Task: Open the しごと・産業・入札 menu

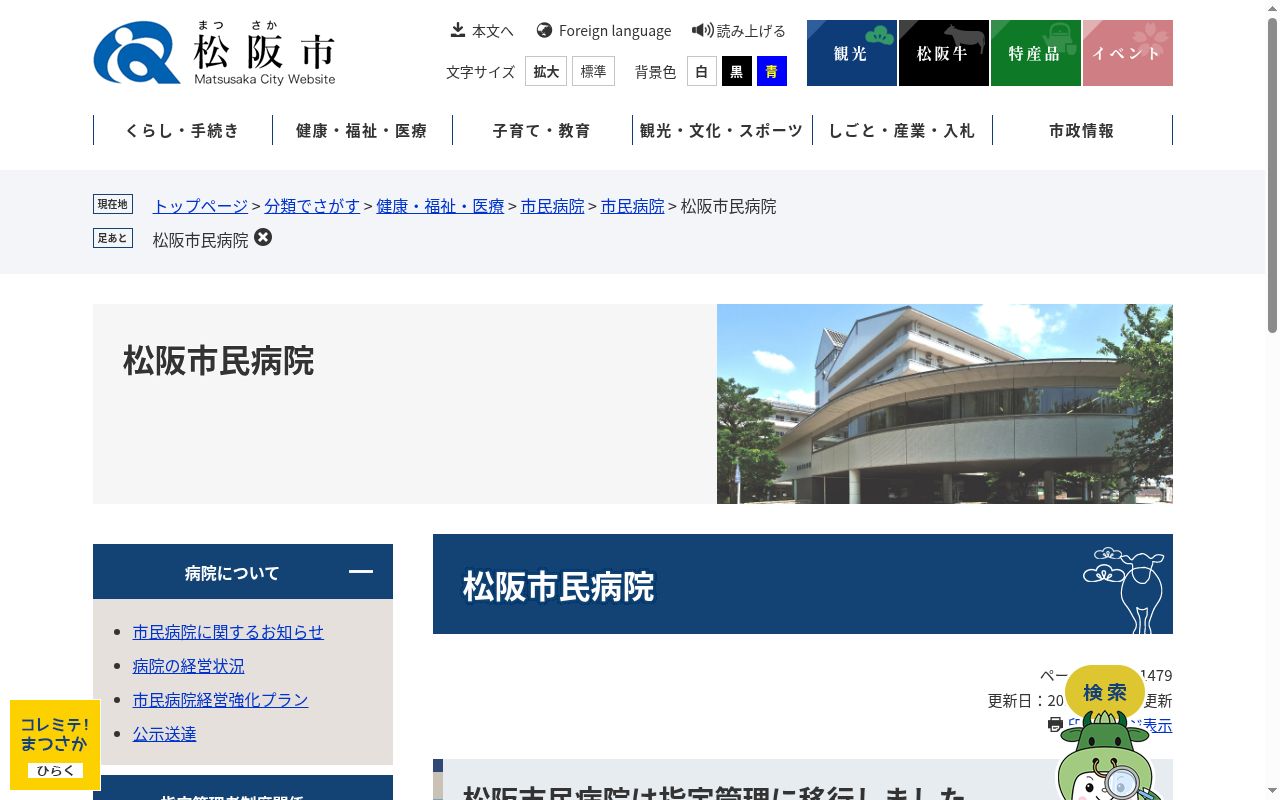Action: (x=902, y=130)
